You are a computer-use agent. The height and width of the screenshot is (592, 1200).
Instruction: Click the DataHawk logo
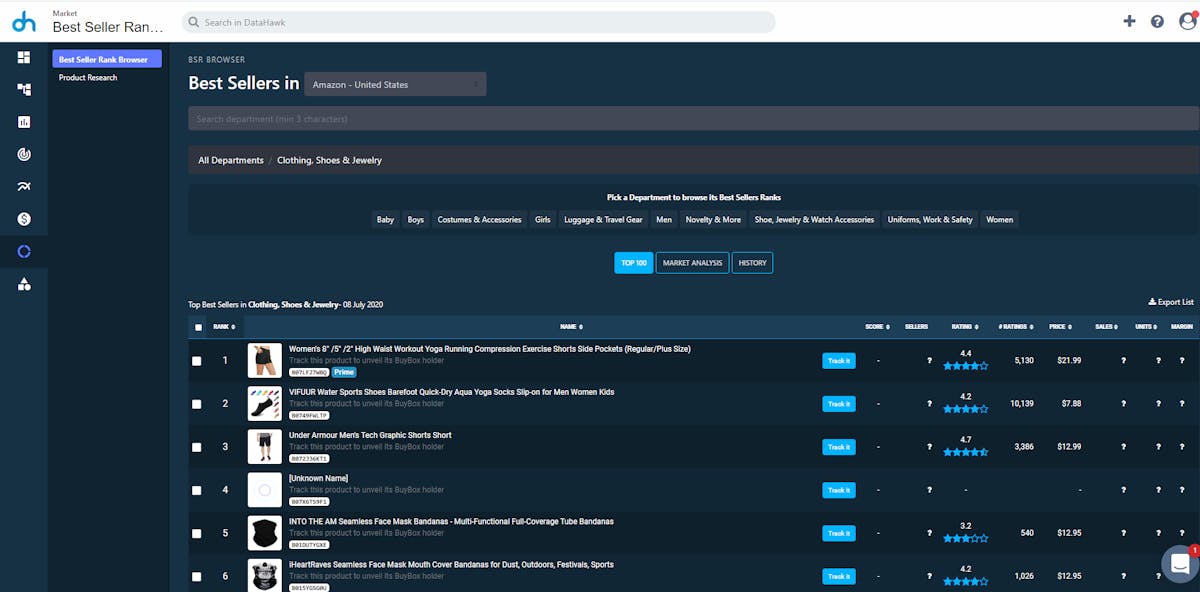click(x=23, y=21)
